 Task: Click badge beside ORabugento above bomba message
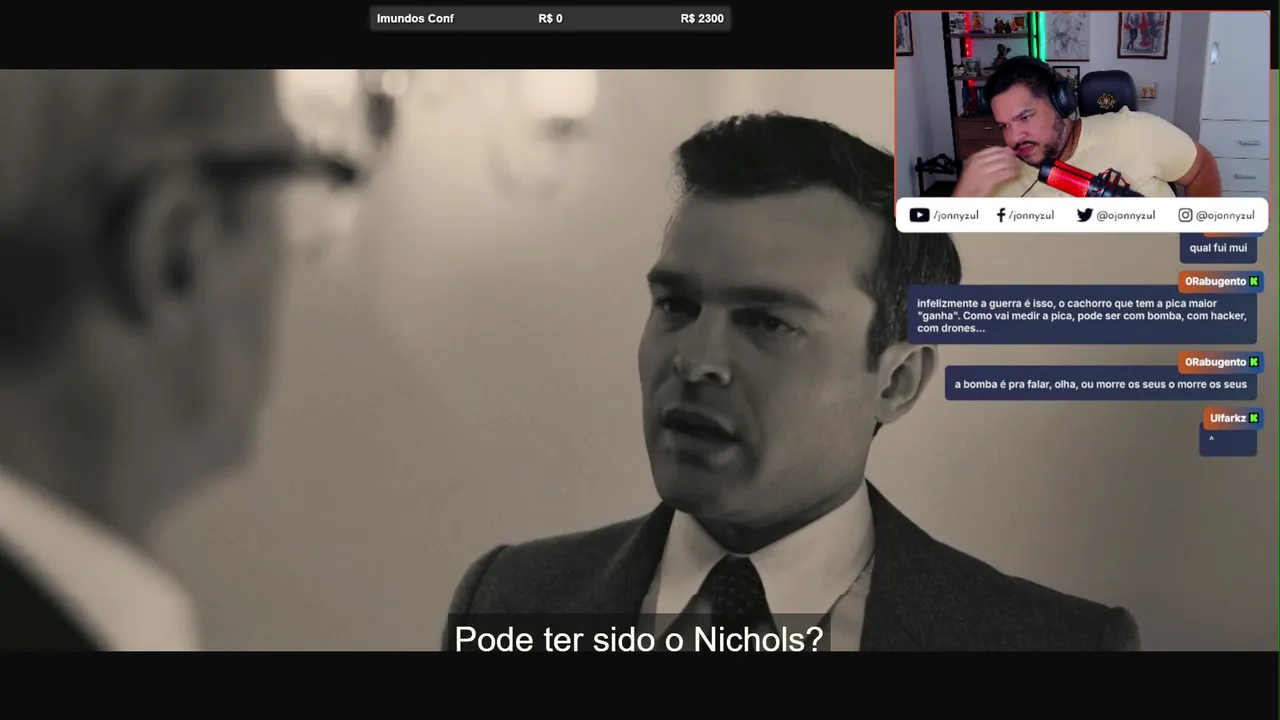(x=1254, y=362)
